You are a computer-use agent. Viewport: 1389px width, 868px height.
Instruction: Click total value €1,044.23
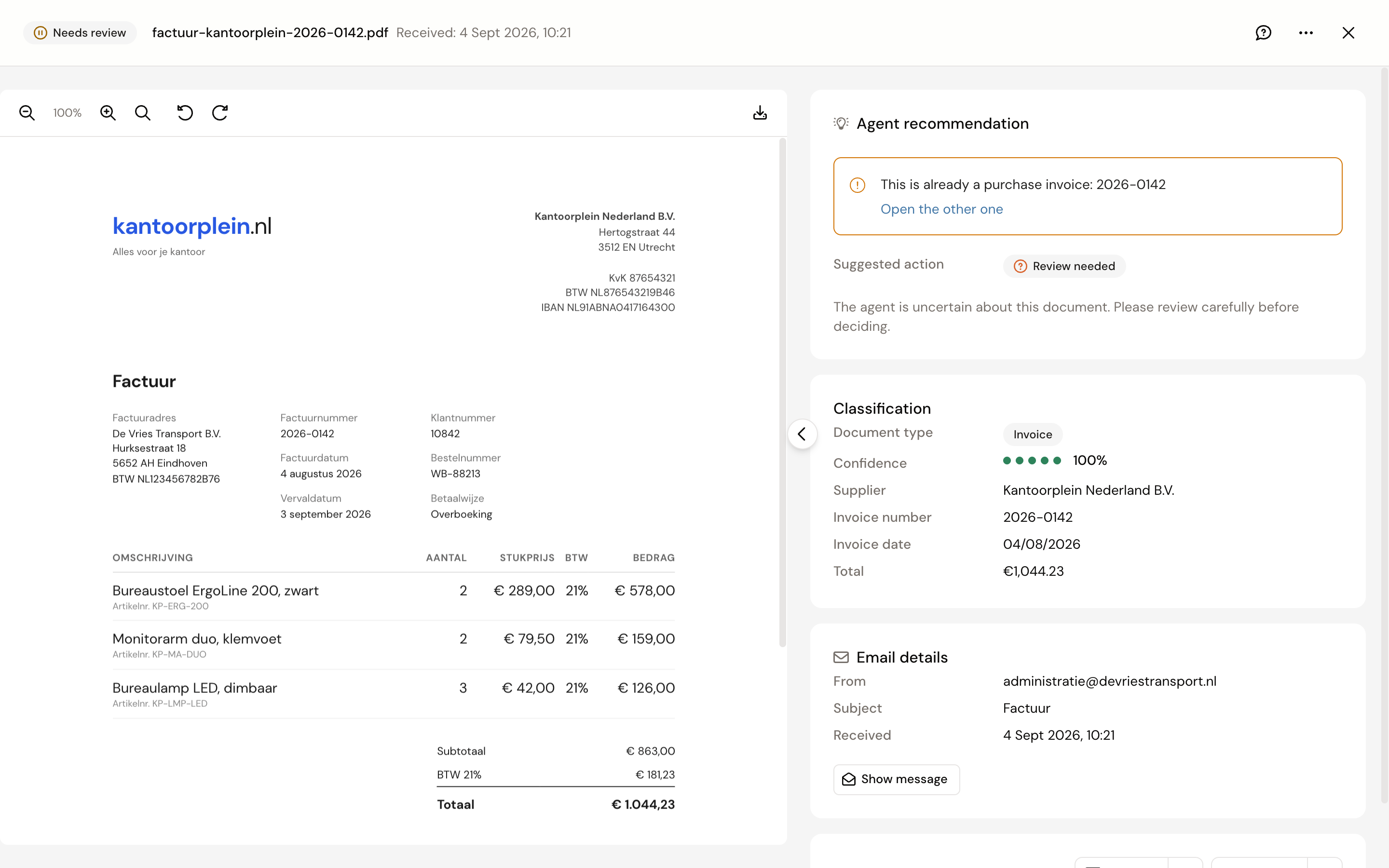click(1033, 571)
